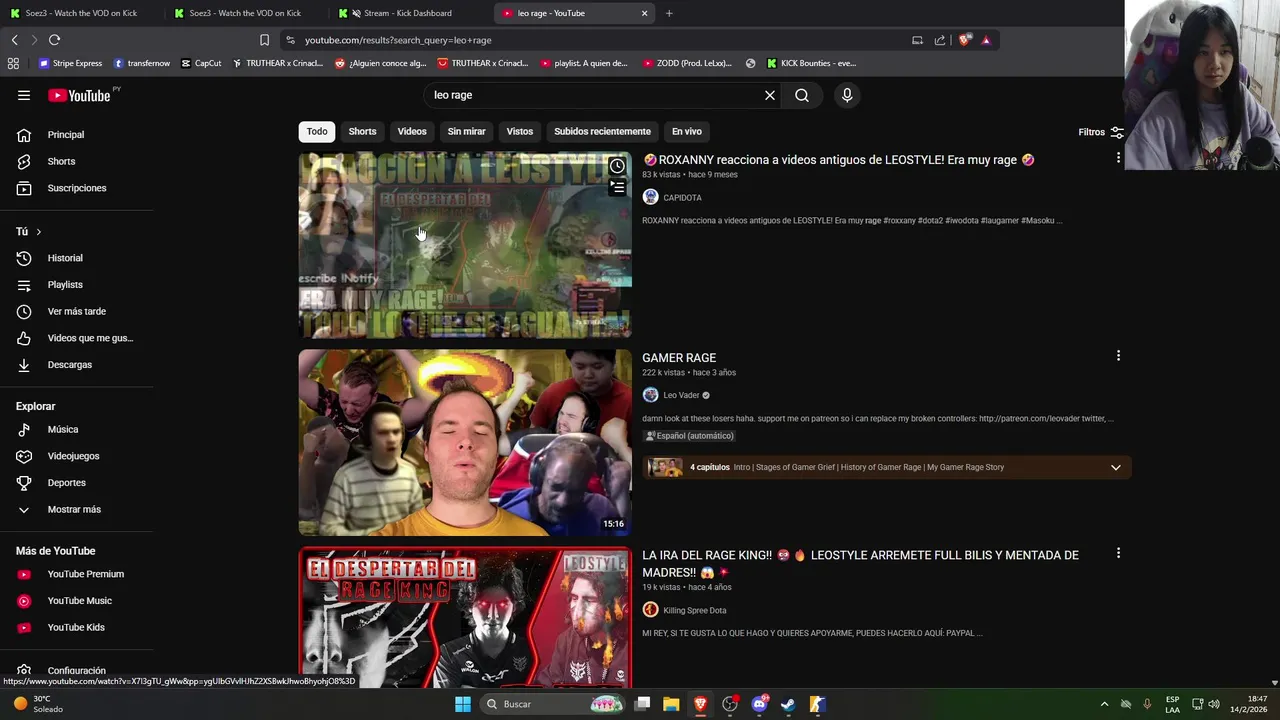Click the browser reload button
The width and height of the screenshot is (1280, 720).
click(54, 40)
